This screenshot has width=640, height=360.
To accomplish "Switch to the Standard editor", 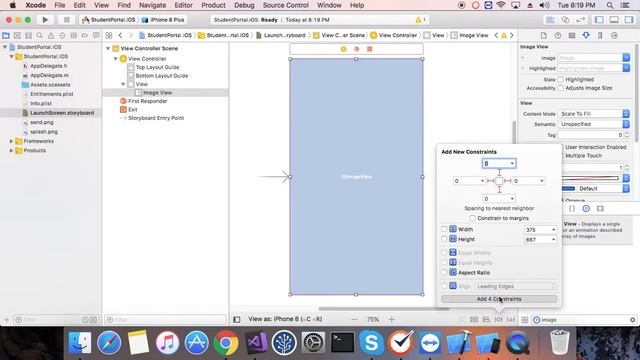I will (551, 20).
